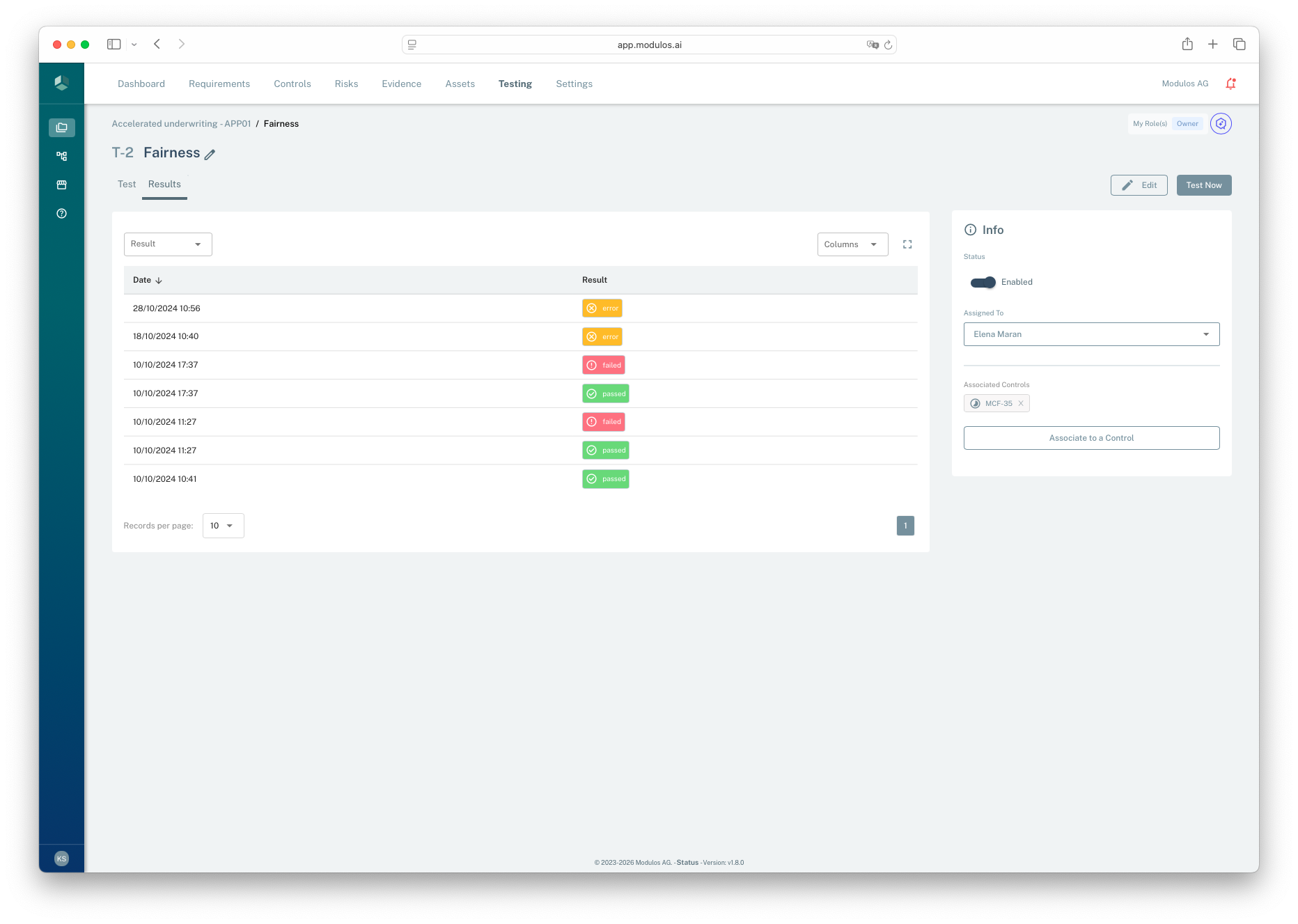Open the notifications bell

[1230, 83]
